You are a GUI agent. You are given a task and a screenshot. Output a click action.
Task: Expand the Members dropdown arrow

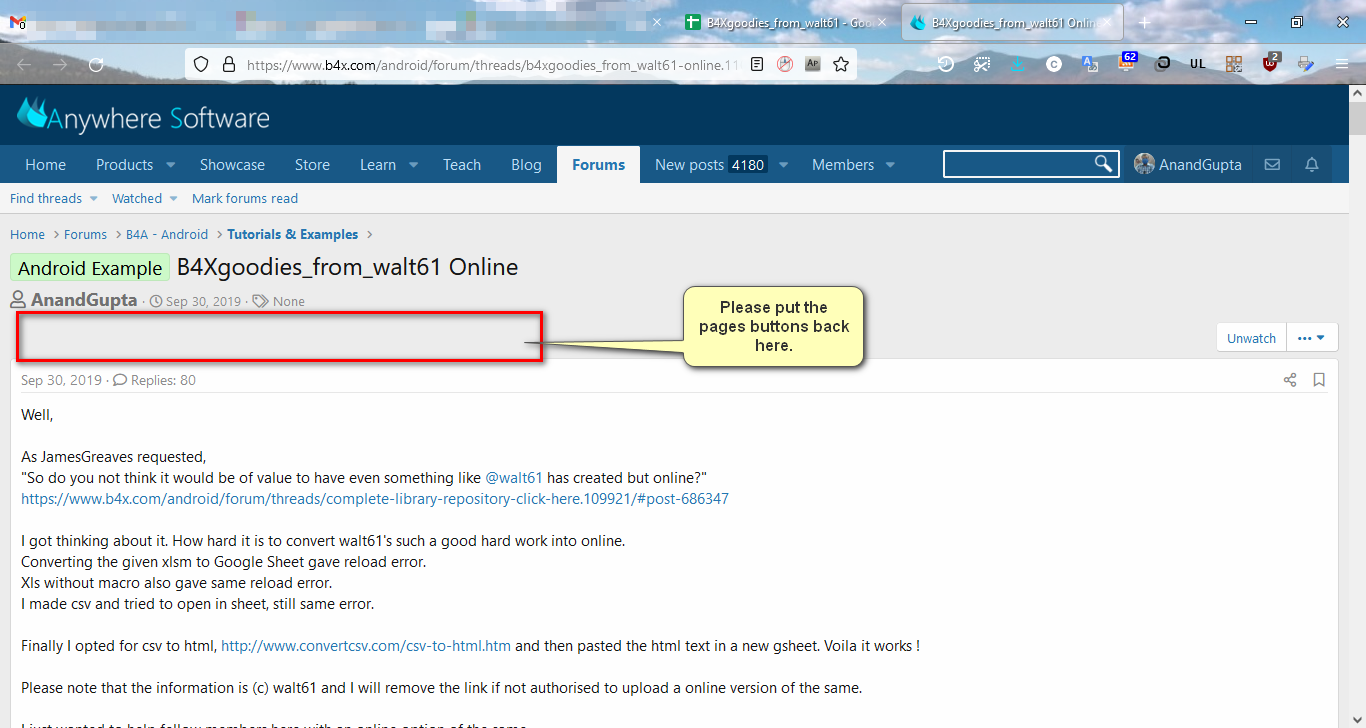click(890, 165)
